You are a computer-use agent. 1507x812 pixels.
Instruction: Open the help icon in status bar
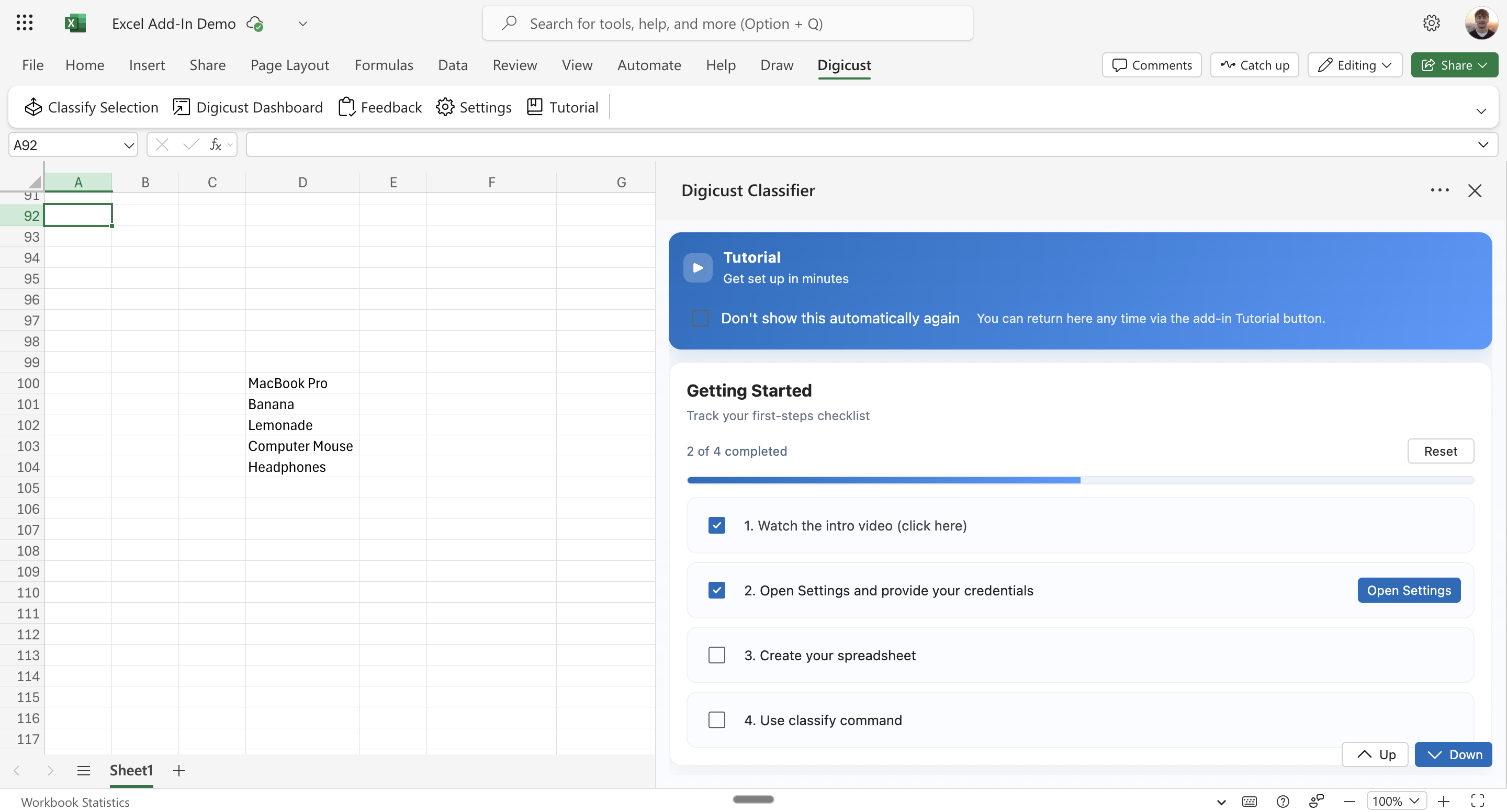[x=1283, y=802]
